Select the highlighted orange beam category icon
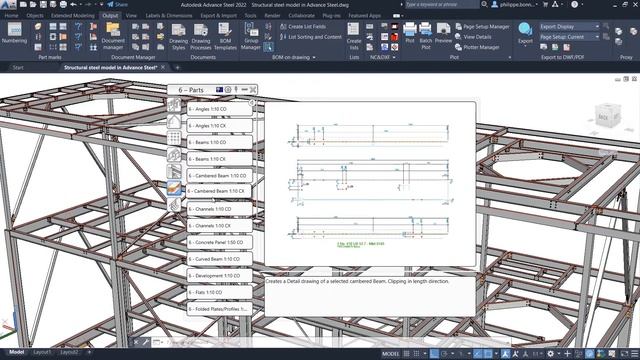640x360 pixels. pyautogui.click(x=174, y=188)
